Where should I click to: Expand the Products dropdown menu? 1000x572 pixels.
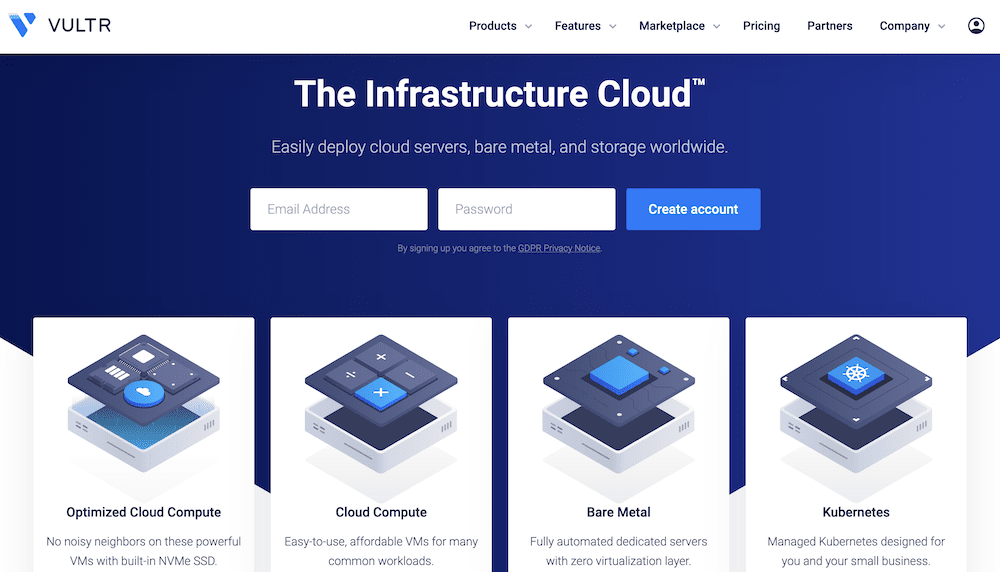coord(500,26)
